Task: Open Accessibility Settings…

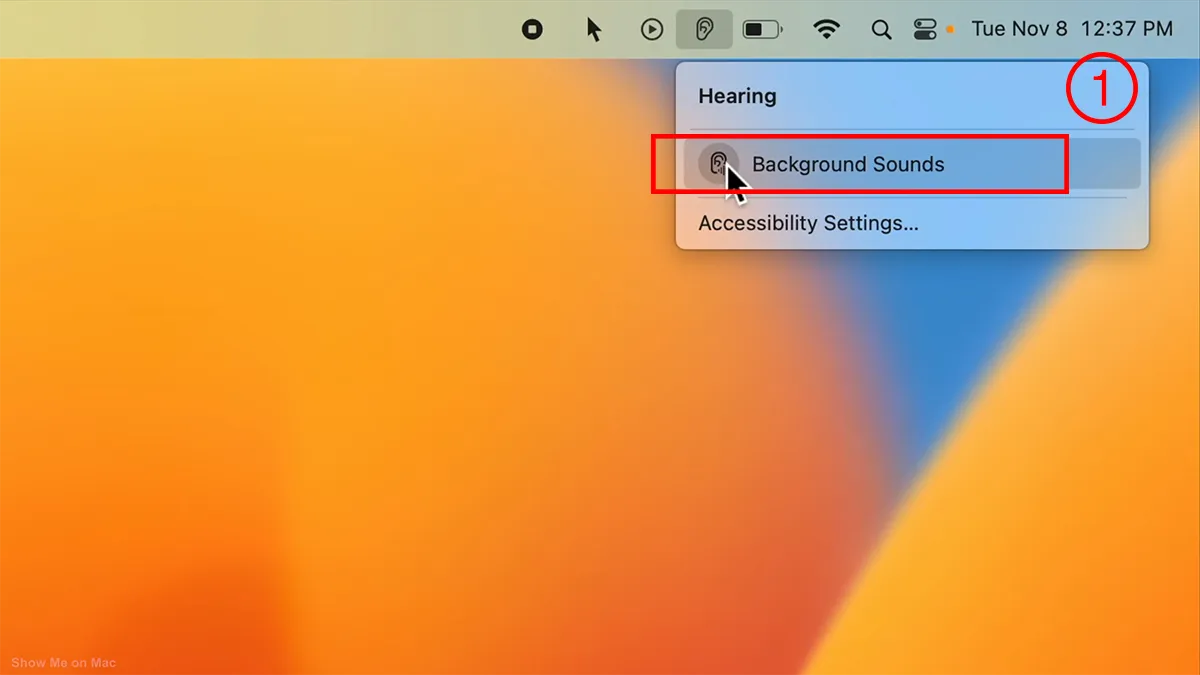Action: click(808, 223)
